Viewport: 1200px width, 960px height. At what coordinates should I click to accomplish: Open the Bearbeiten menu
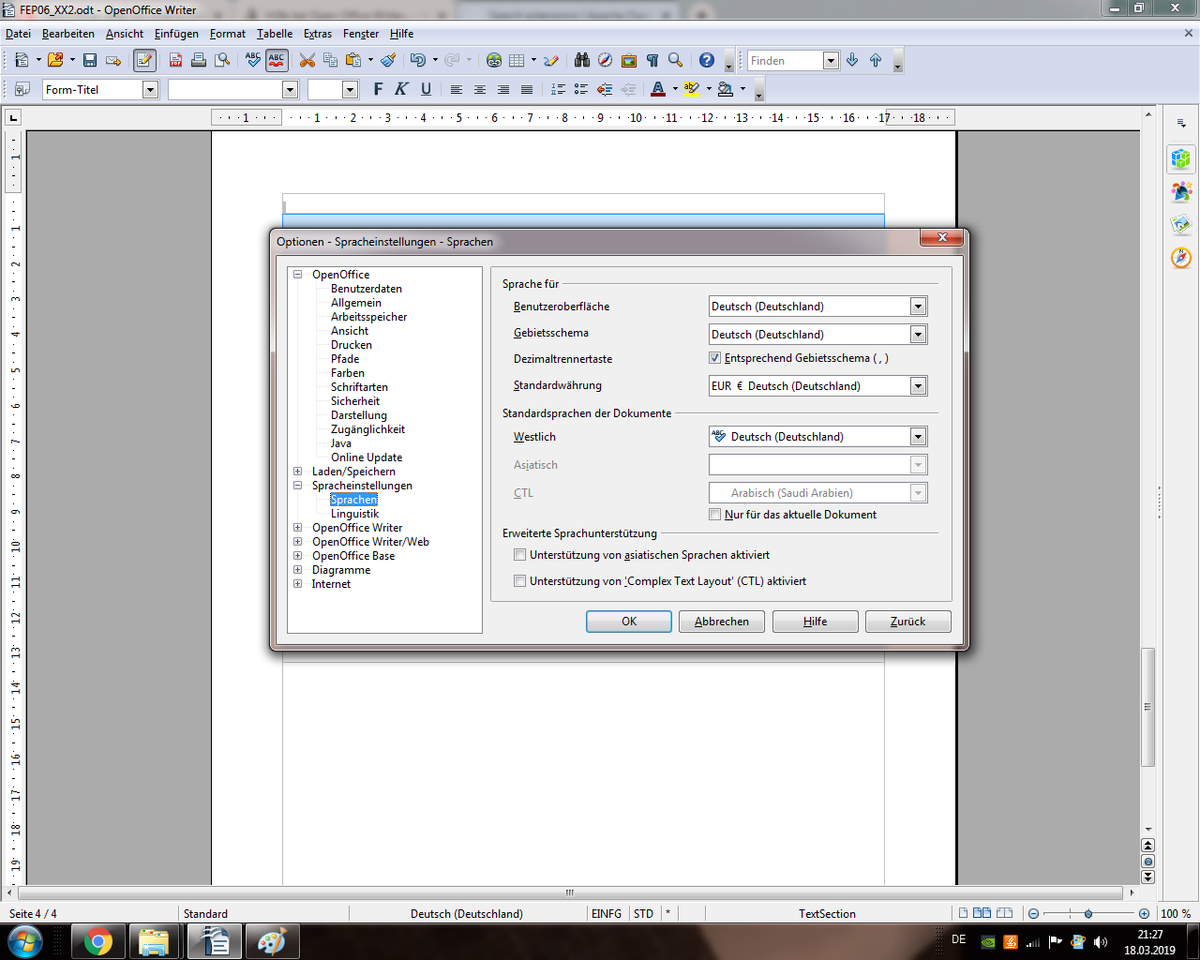tap(68, 33)
